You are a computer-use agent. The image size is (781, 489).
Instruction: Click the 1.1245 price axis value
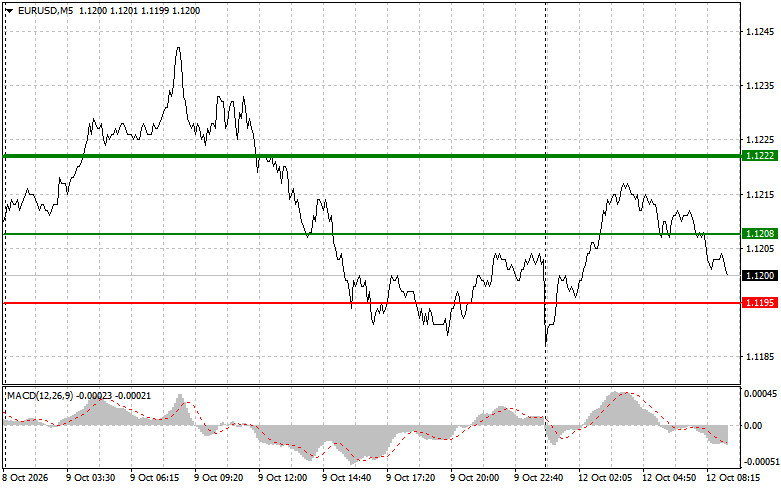tap(760, 32)
